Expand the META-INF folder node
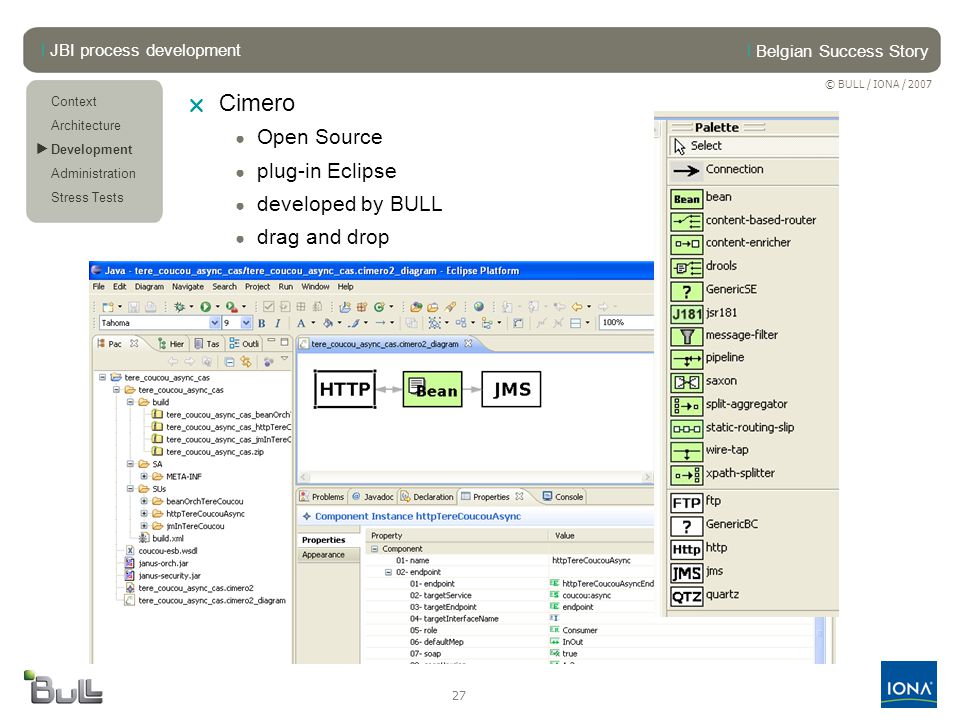 (144, 476)
